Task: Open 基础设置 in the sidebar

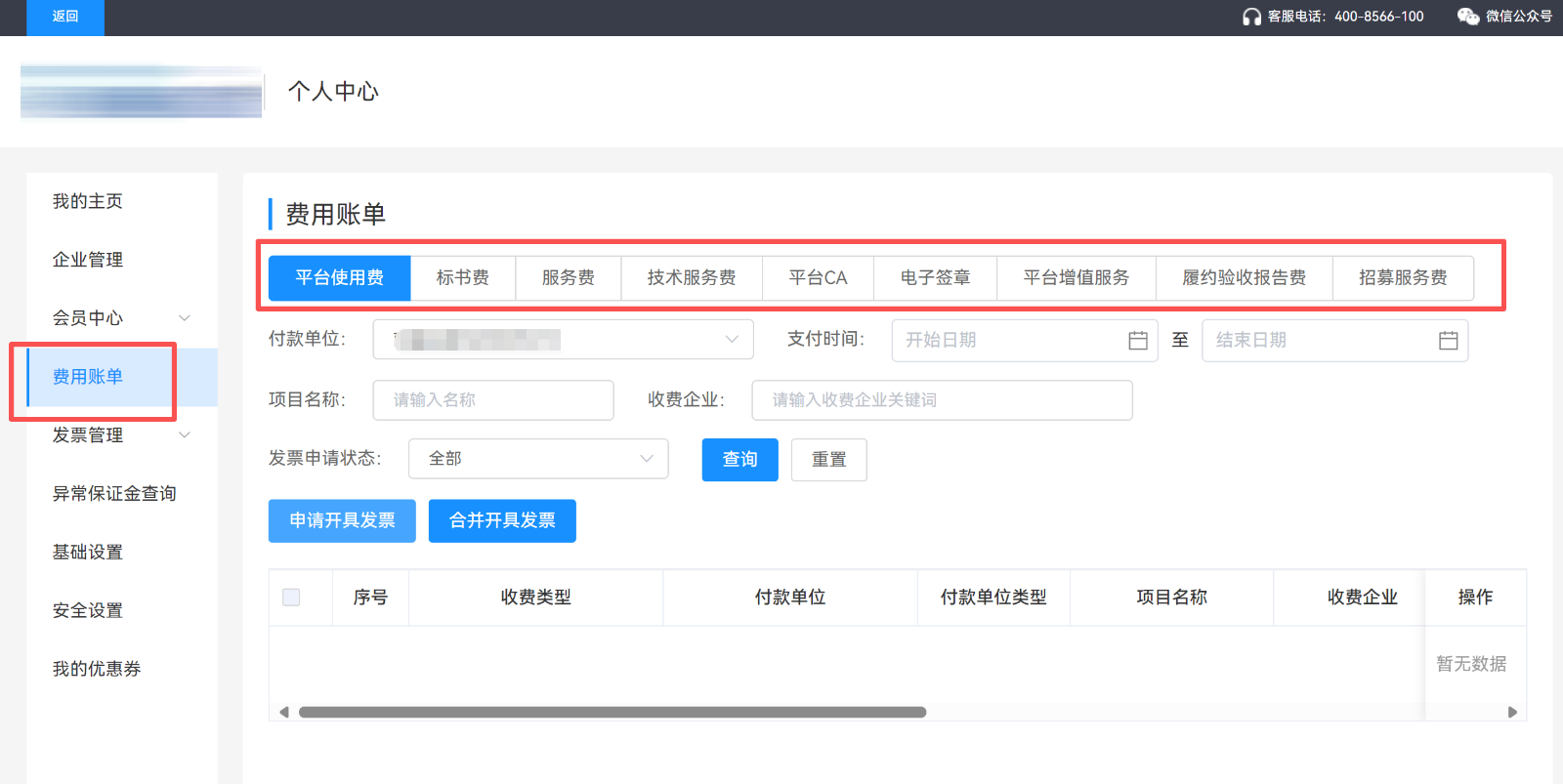Action: click(x=122, y=553)
